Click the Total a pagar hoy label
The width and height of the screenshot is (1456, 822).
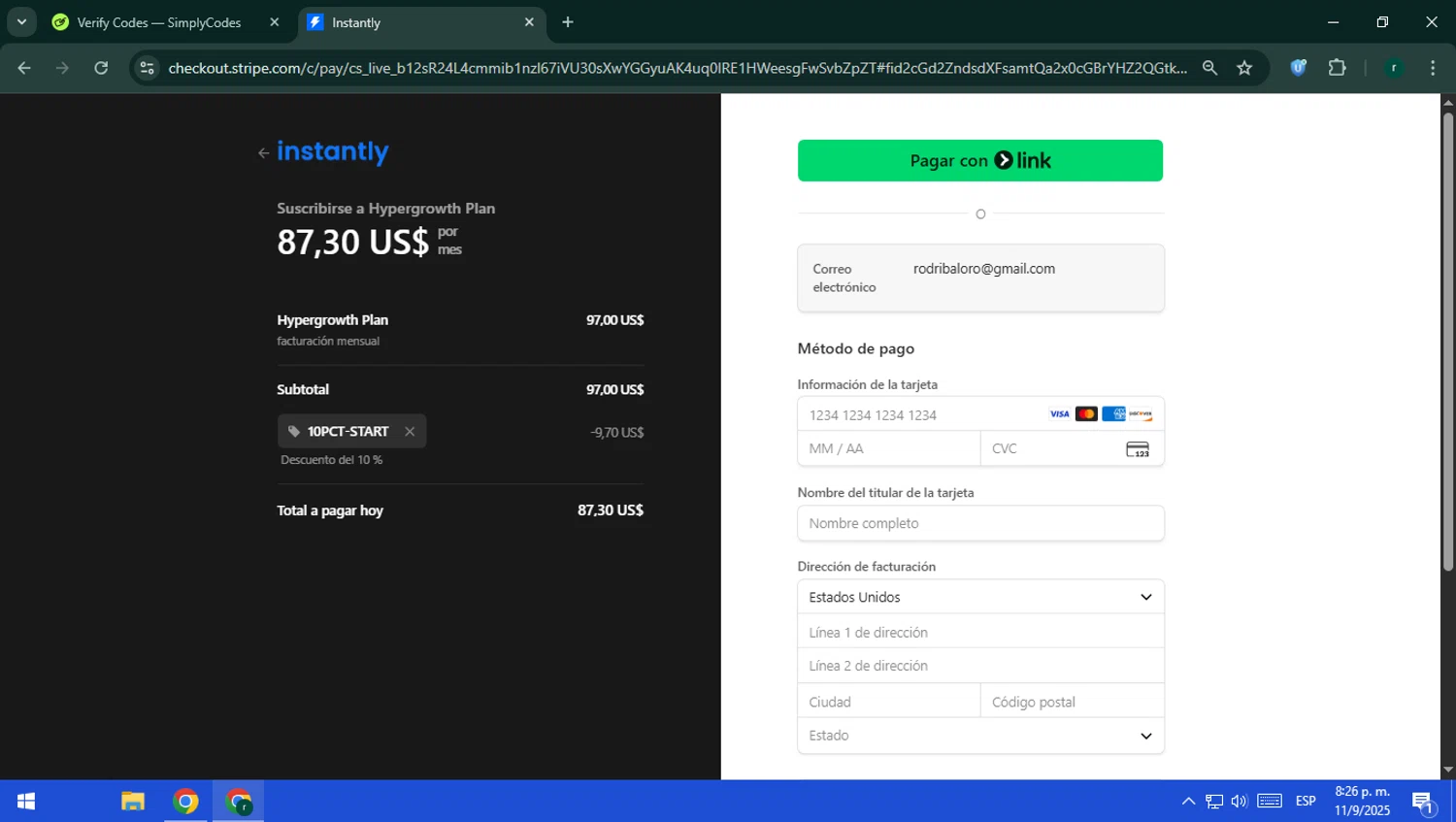[330, 510]
